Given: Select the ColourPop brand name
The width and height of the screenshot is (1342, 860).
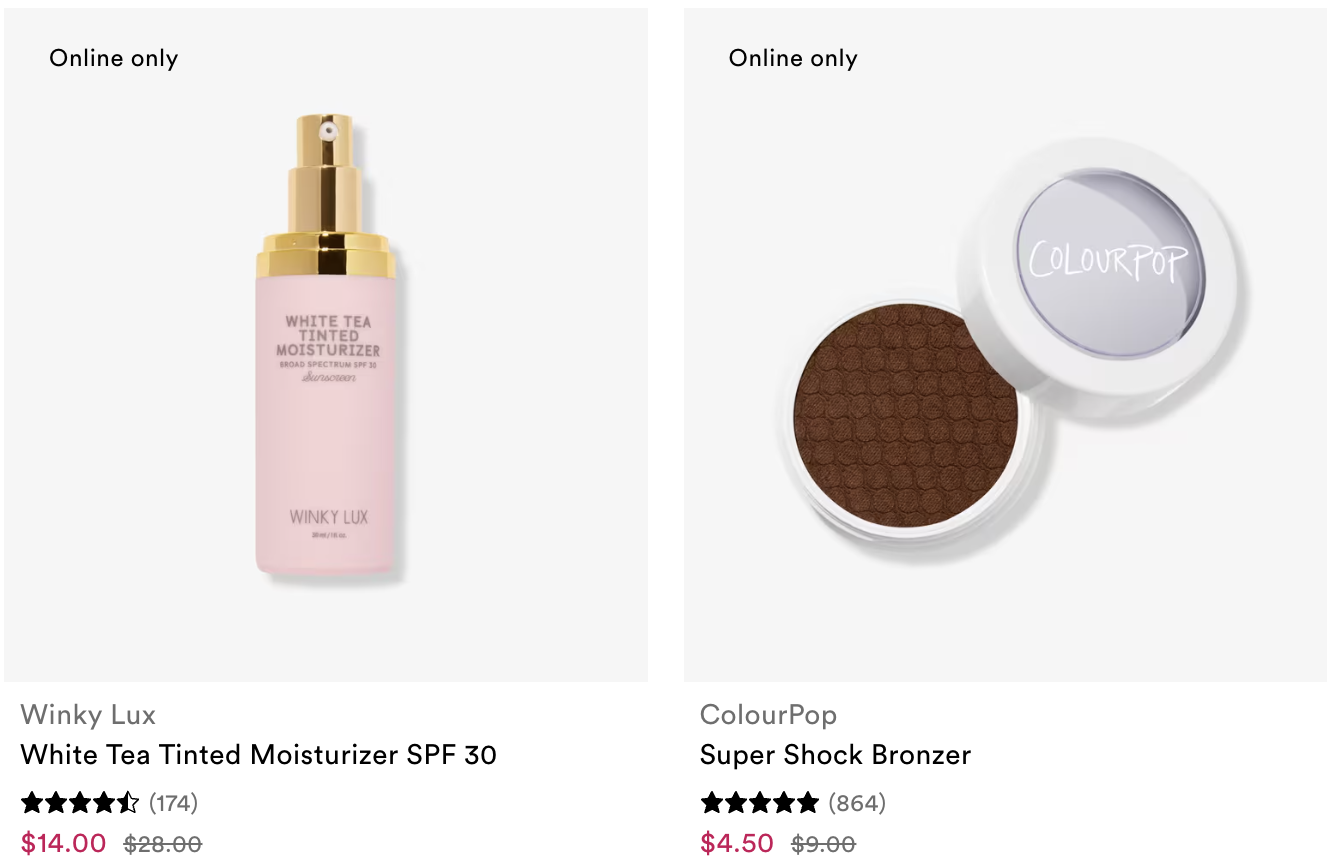Looking at the screenshot, I should [768, 715].
